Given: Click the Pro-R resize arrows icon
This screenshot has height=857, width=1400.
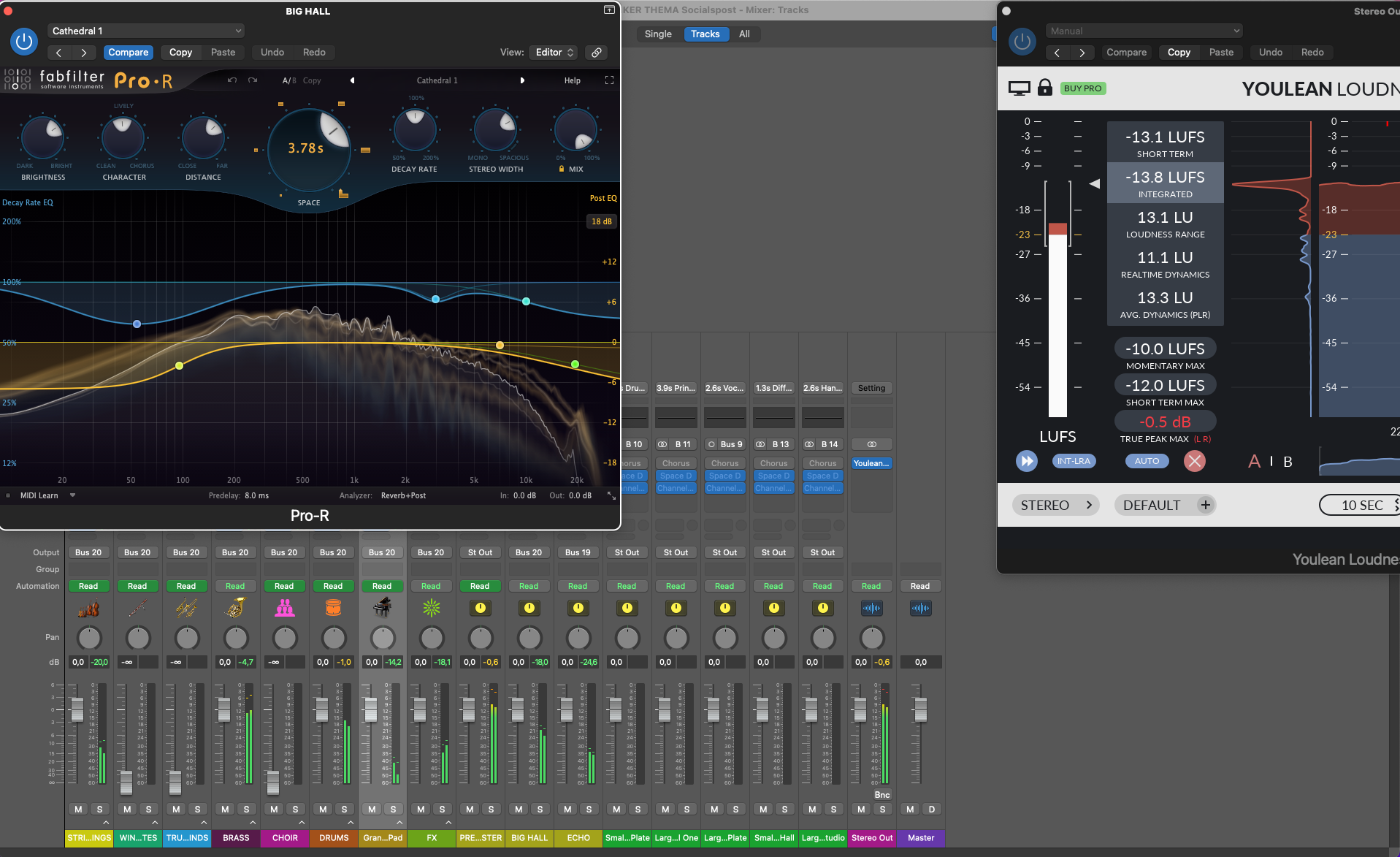Looking at the screenshot, I should (x=611, y=495).
